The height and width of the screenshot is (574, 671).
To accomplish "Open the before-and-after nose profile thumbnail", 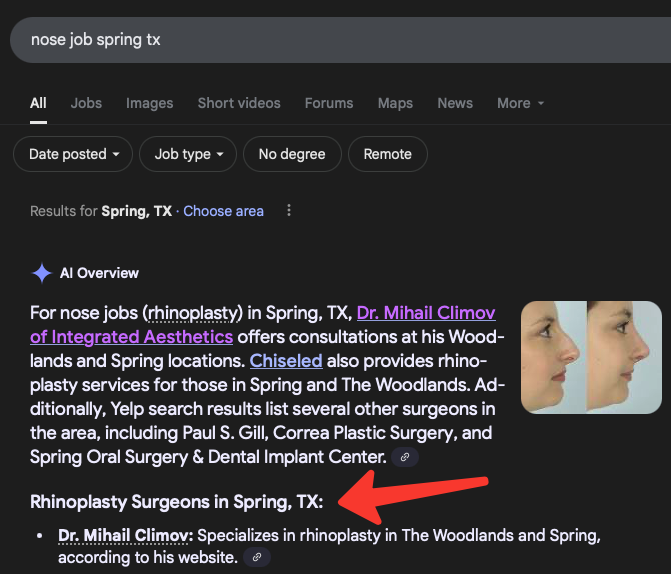I will pos(591,357).
